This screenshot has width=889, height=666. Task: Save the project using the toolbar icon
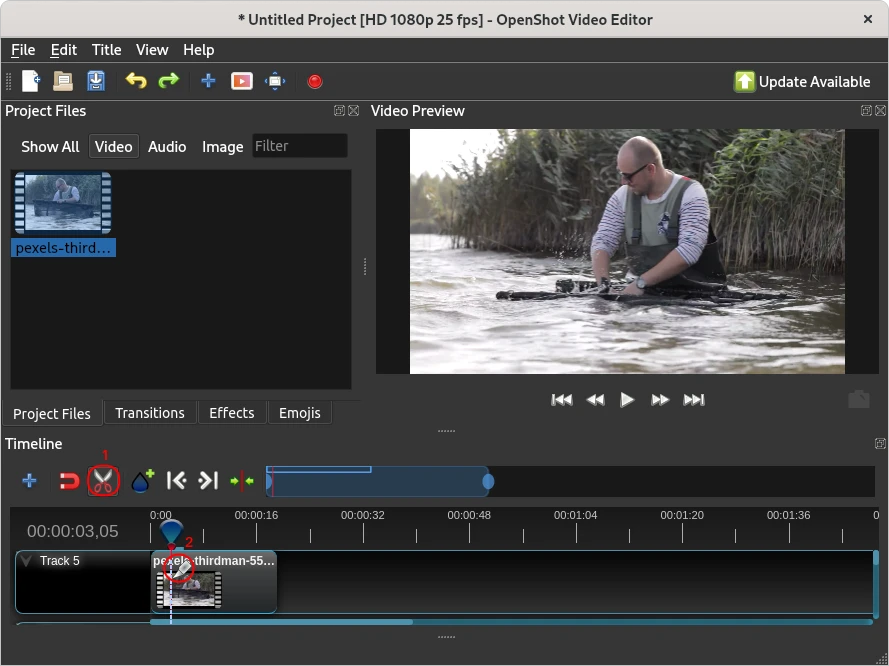click(x=96, y=82)
